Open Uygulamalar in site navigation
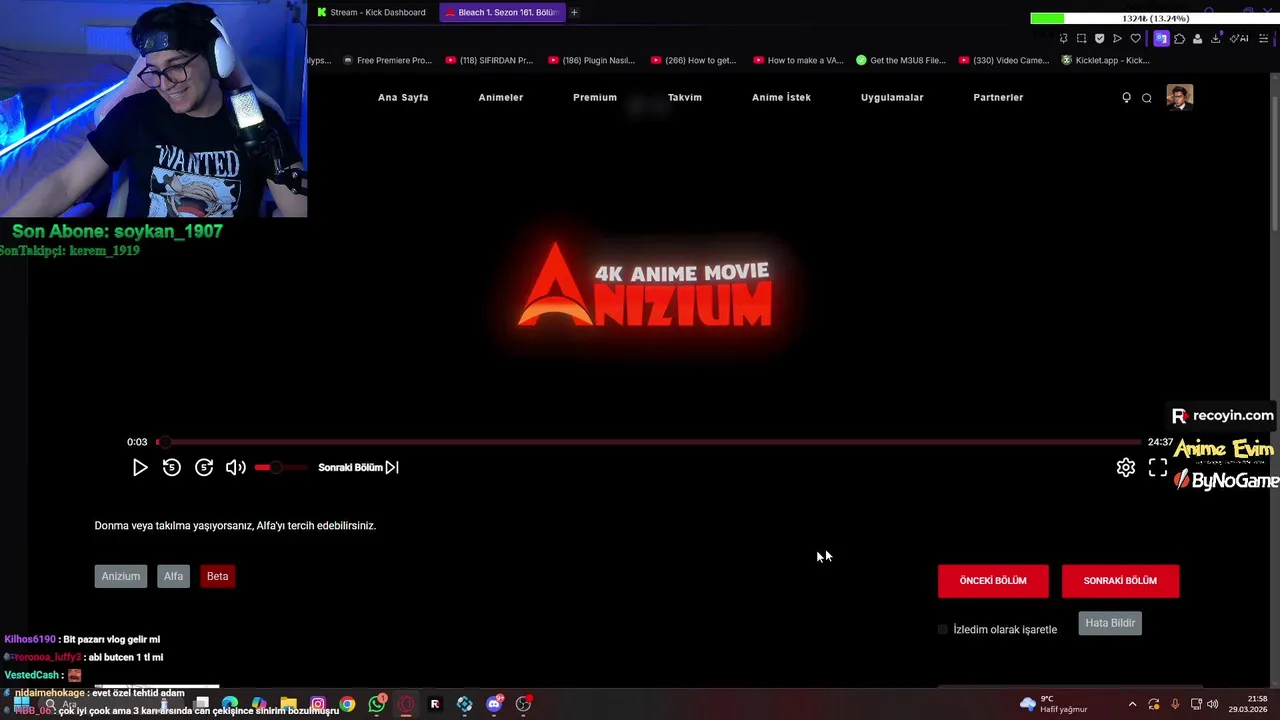Viewport: 1280px width, 720px height. click(x=892, y=97)
